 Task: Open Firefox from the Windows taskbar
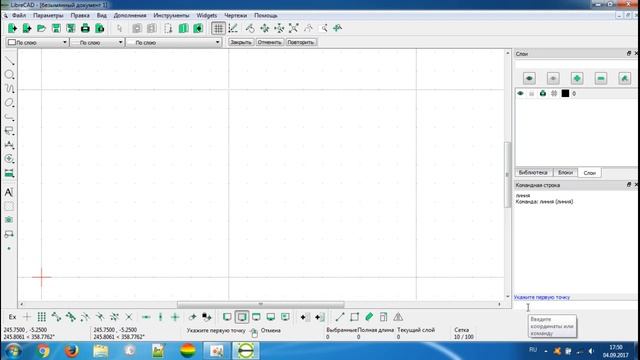coord(71,351)
